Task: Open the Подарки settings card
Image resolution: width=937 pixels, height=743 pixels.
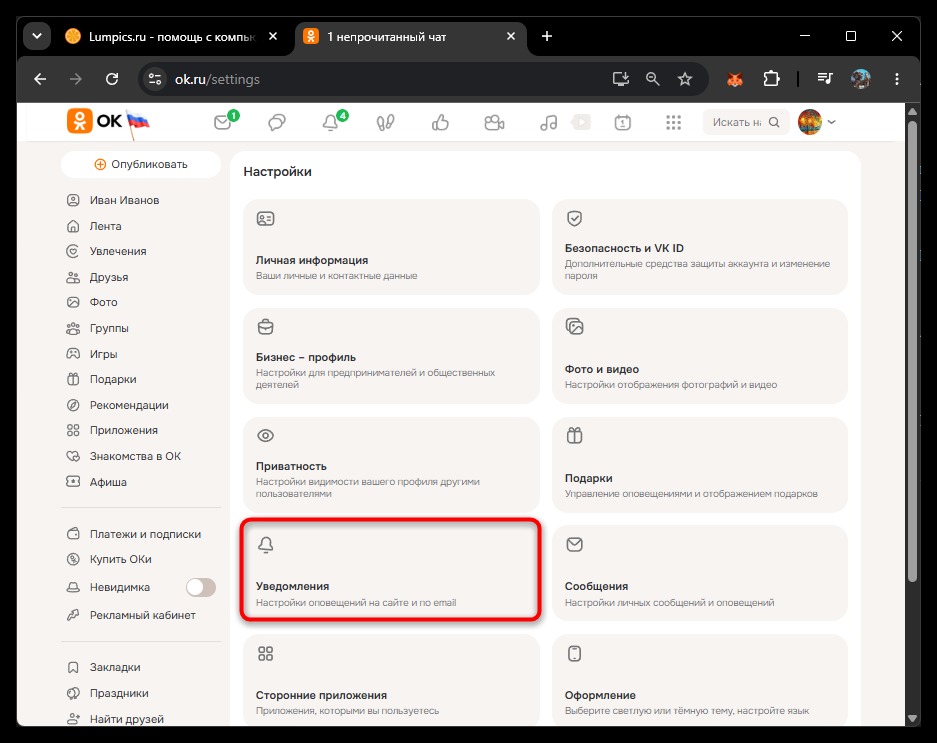Action: [x=700, y=464]
